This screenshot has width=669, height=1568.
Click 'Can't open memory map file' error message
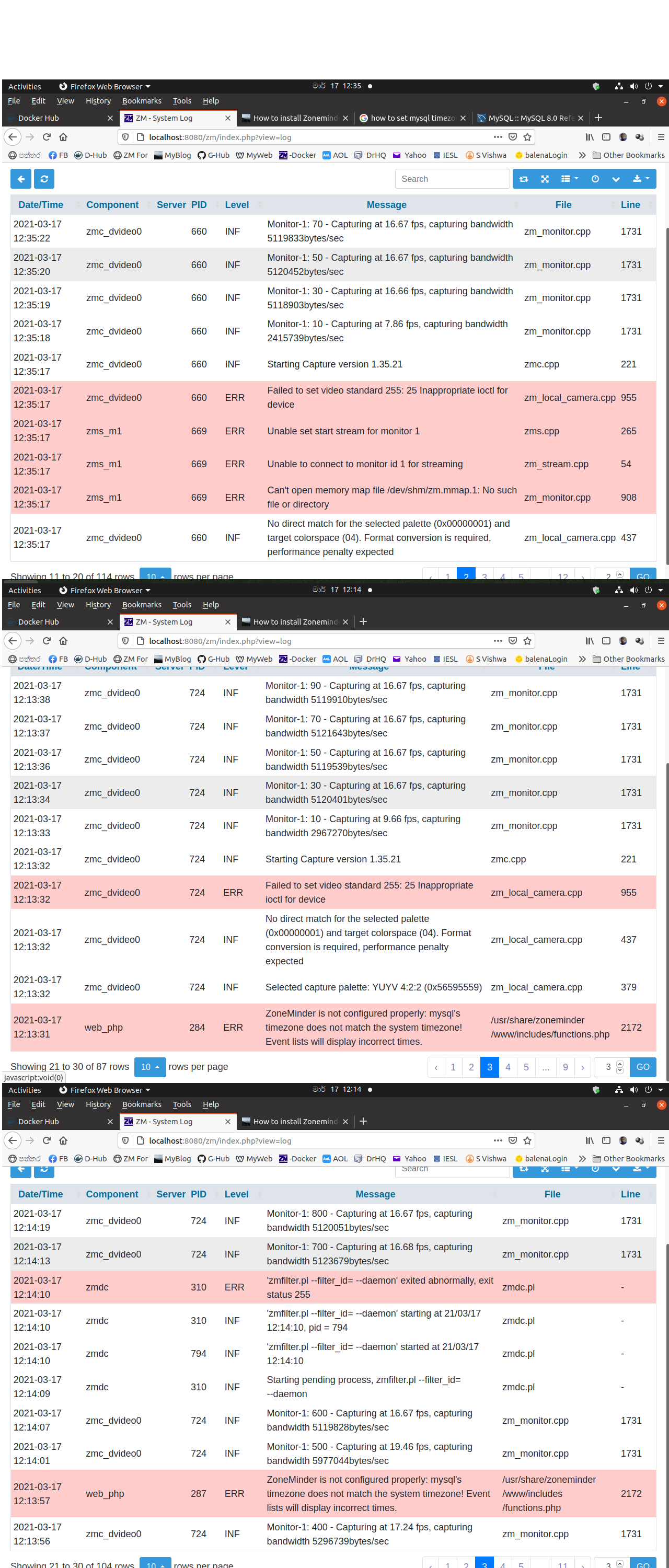pos(392,497)
